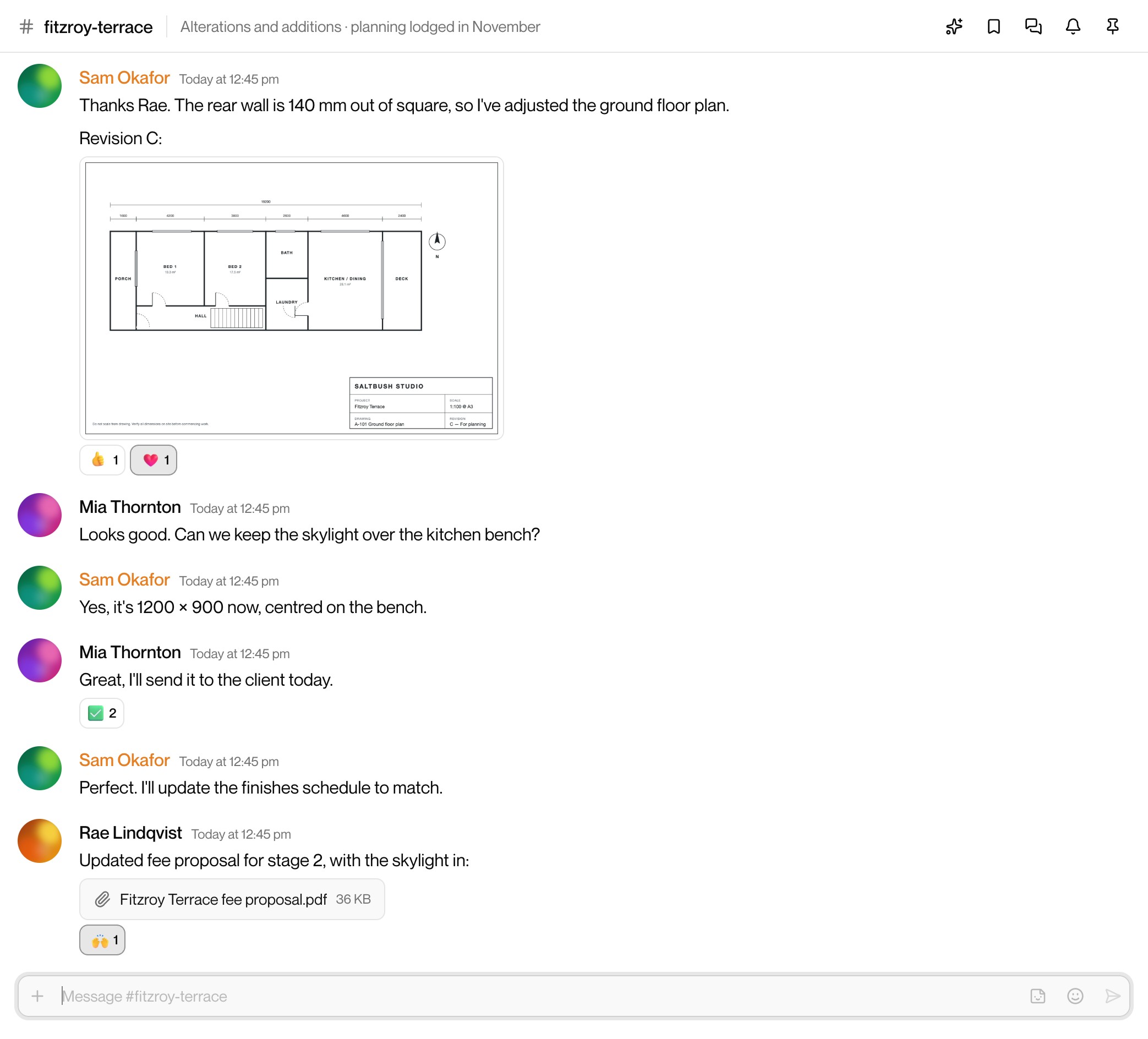
Task: Click timestamp on Rae Lindqvist's message
Action: click(x=241, y=834)
